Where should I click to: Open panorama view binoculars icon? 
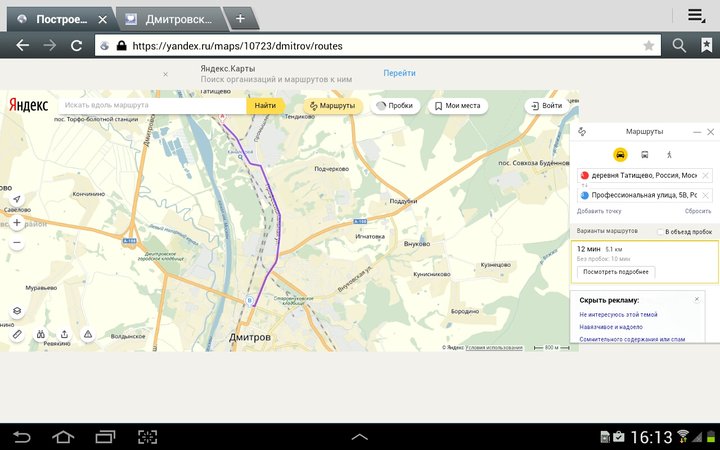coord(40,334)
